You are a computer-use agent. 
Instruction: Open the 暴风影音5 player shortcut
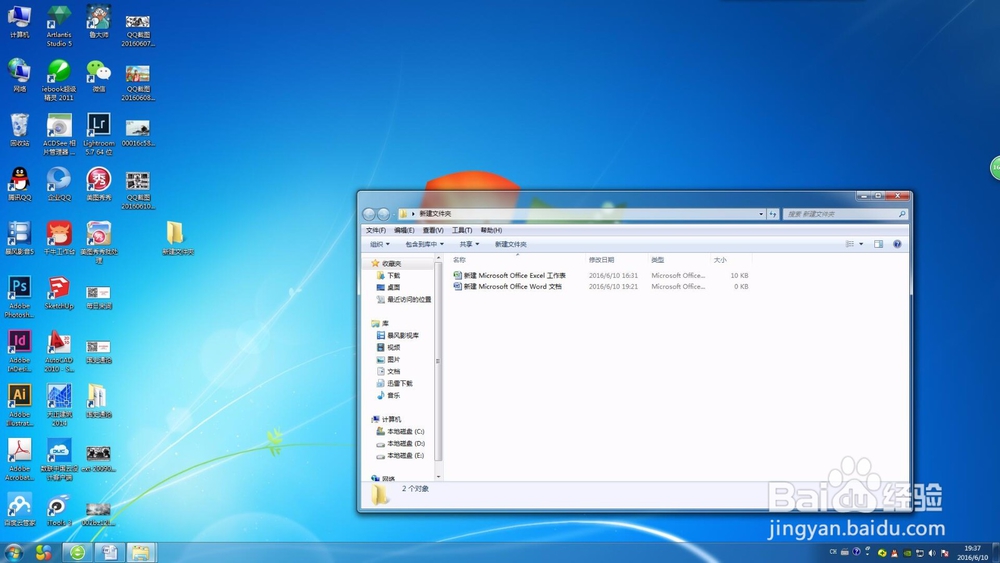(x=19, y=238)
